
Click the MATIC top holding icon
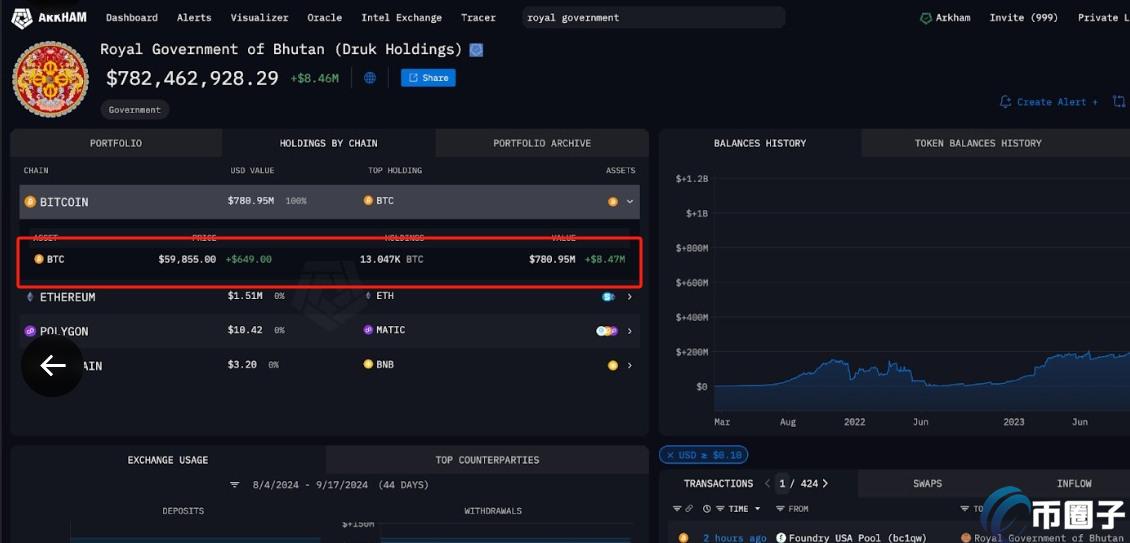[368, 330]
